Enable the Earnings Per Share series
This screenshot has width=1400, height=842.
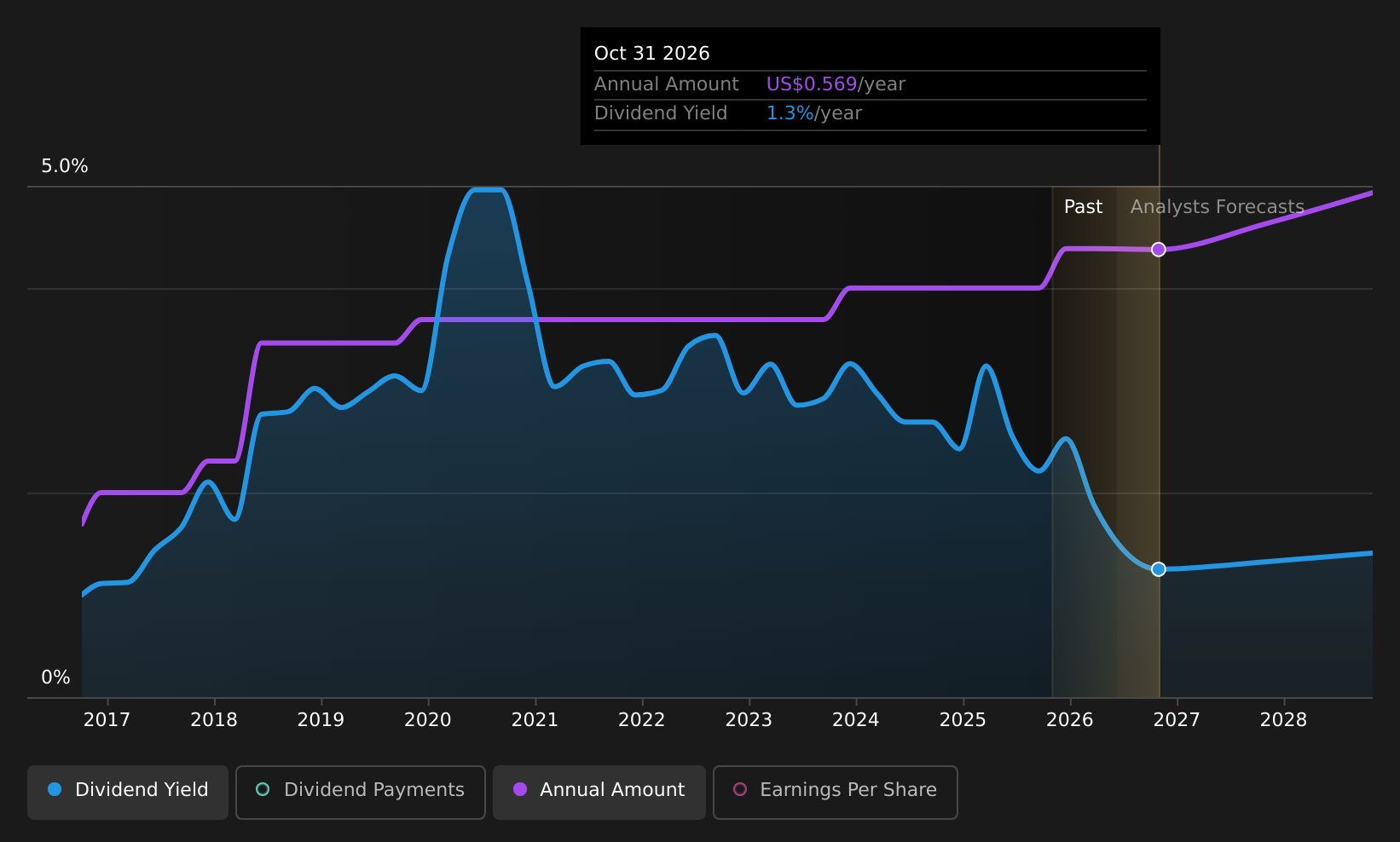click(836, 793)
